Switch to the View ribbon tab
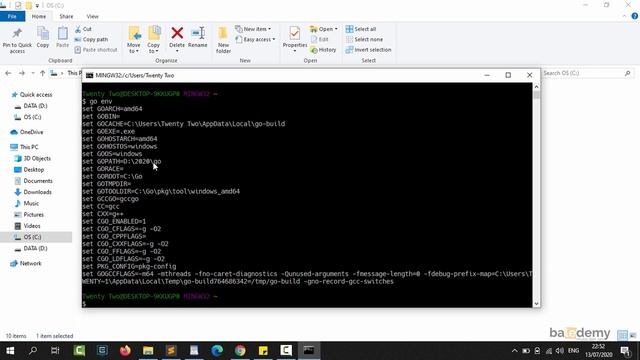 point(93,16)
